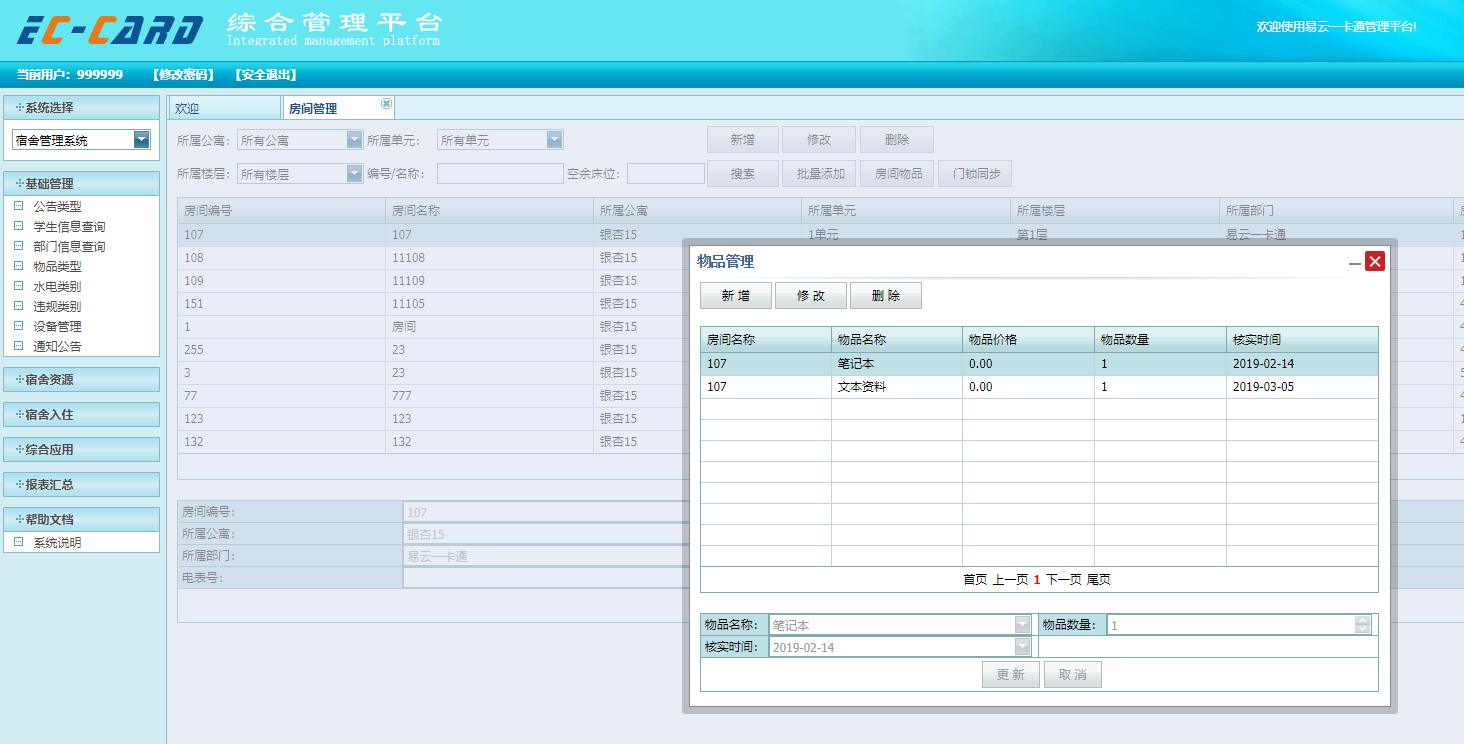Click the 编号/名称 search field

500,173
